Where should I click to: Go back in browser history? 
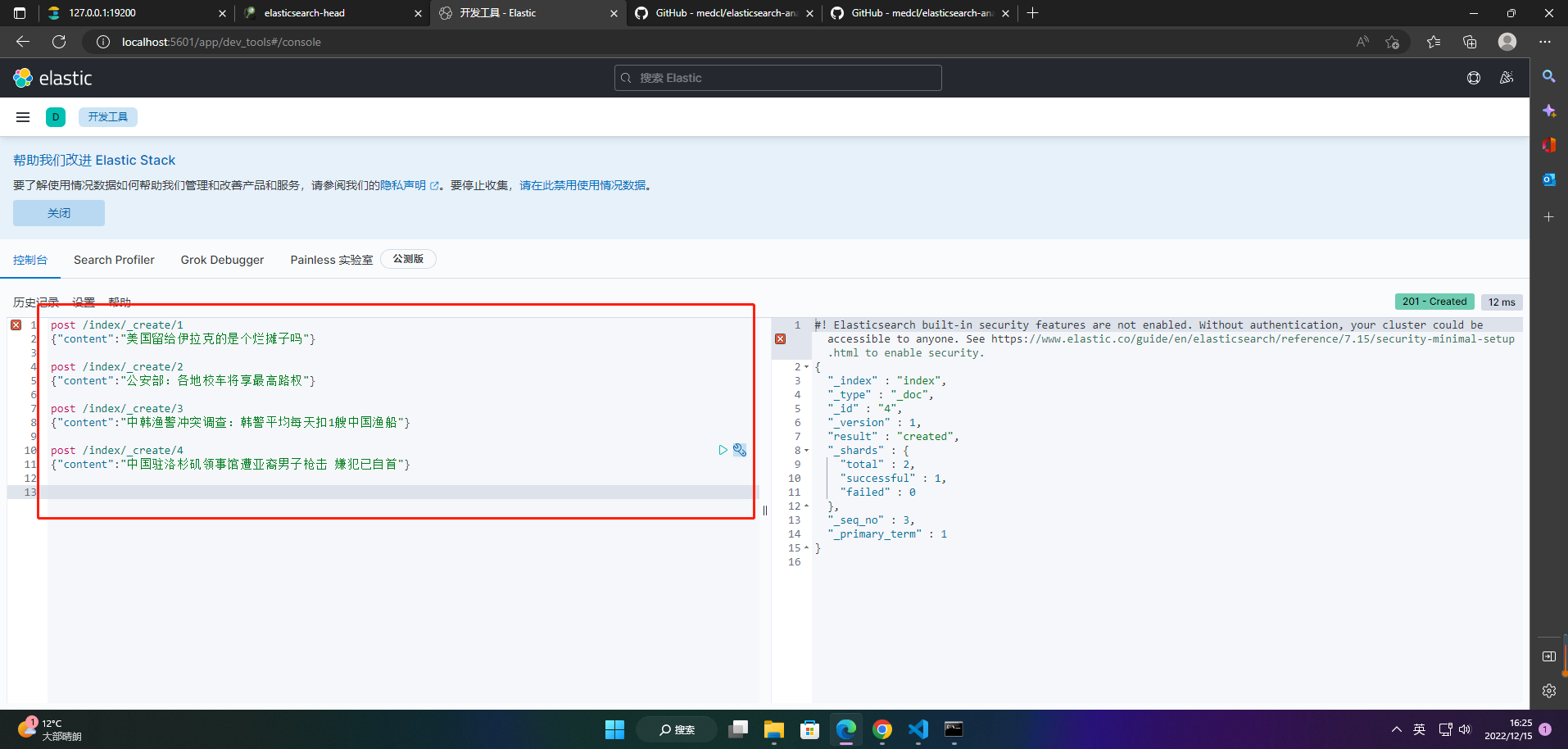point(23,42)
